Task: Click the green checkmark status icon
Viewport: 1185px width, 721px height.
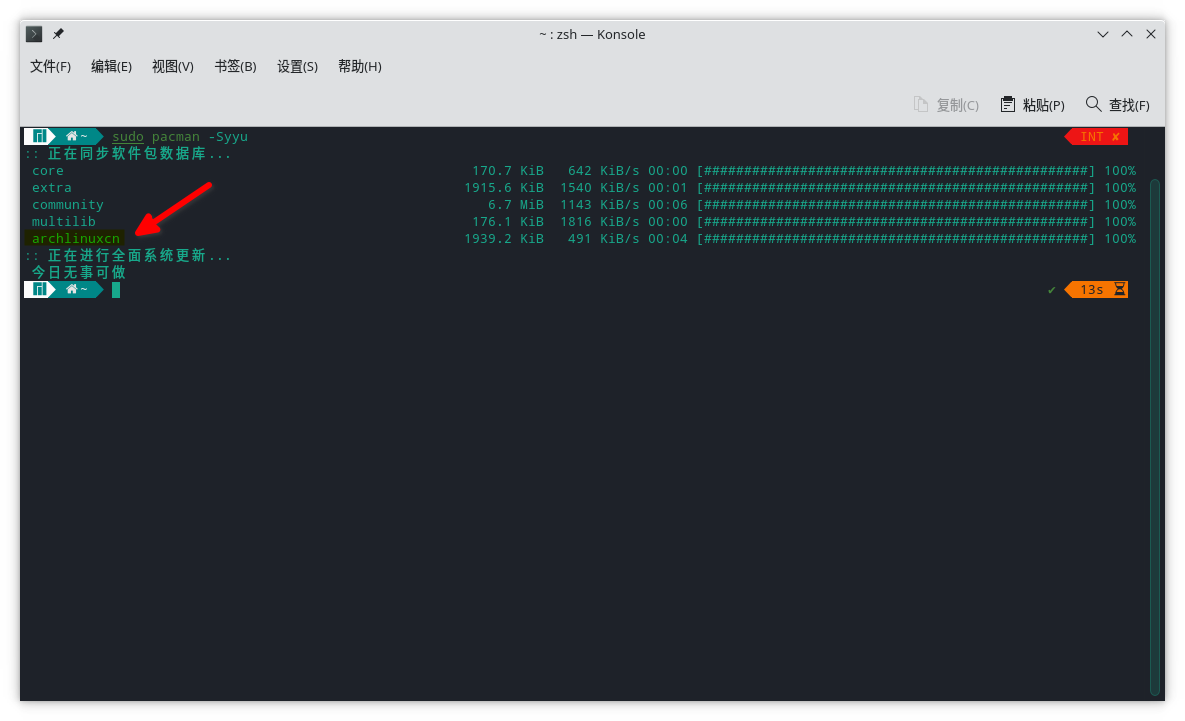Action: click(1051, 290)
